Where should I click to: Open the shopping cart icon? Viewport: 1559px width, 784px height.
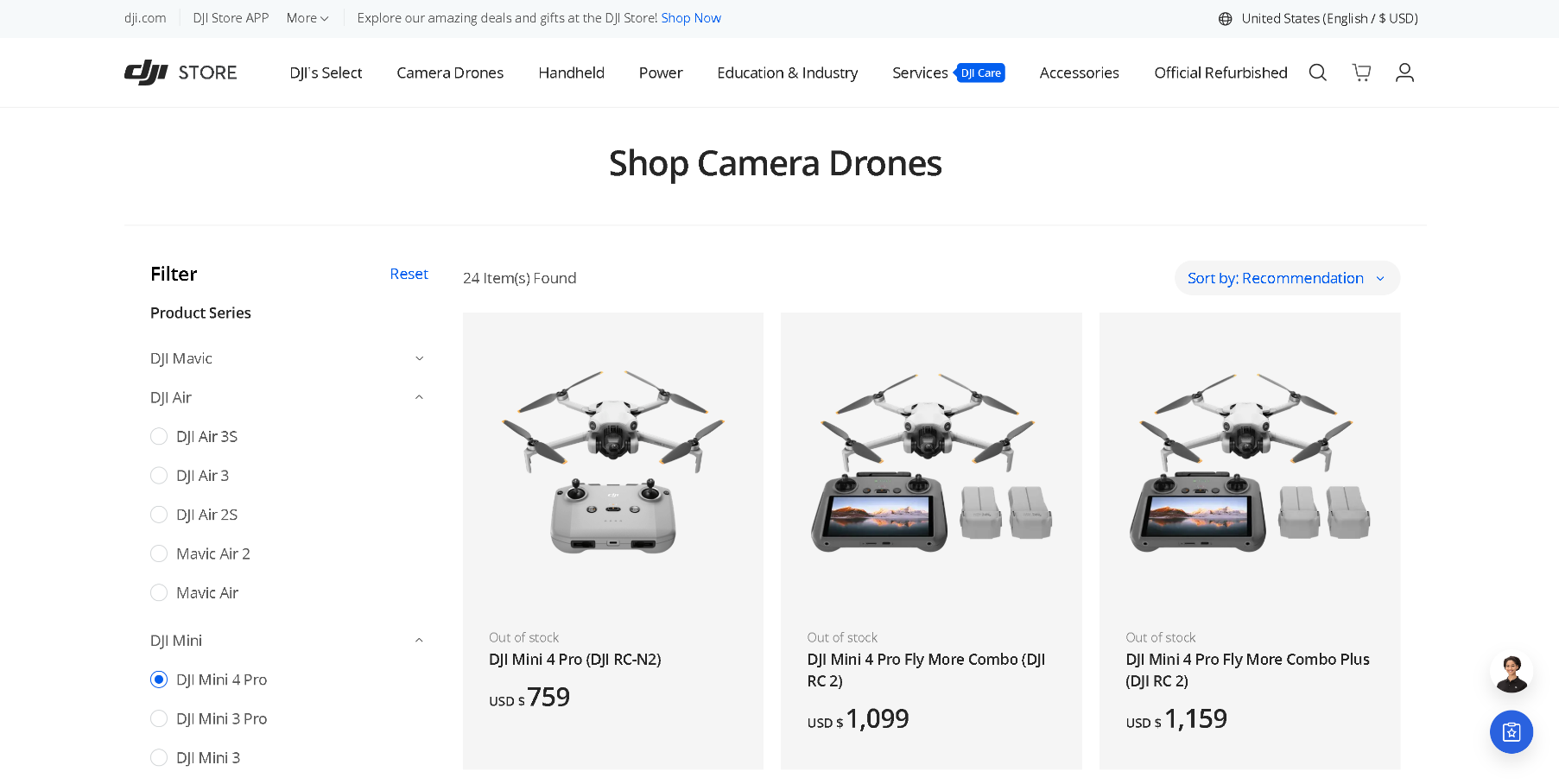click(1361, 73)
